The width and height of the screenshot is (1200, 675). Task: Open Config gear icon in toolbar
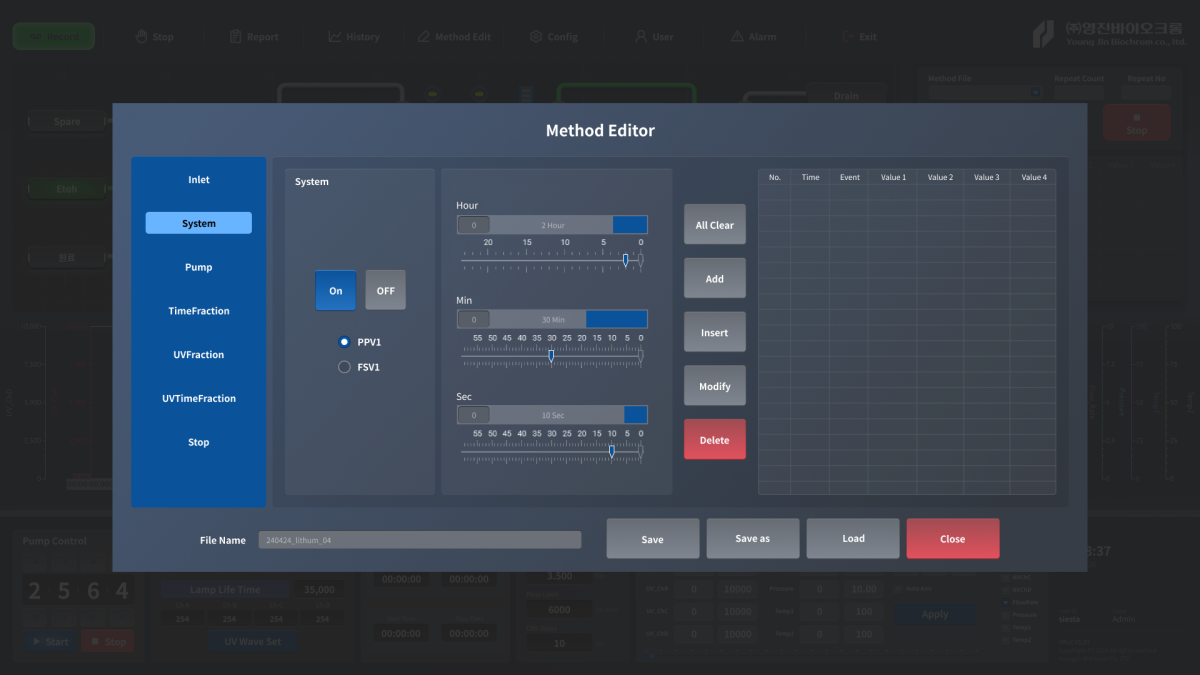536,37
